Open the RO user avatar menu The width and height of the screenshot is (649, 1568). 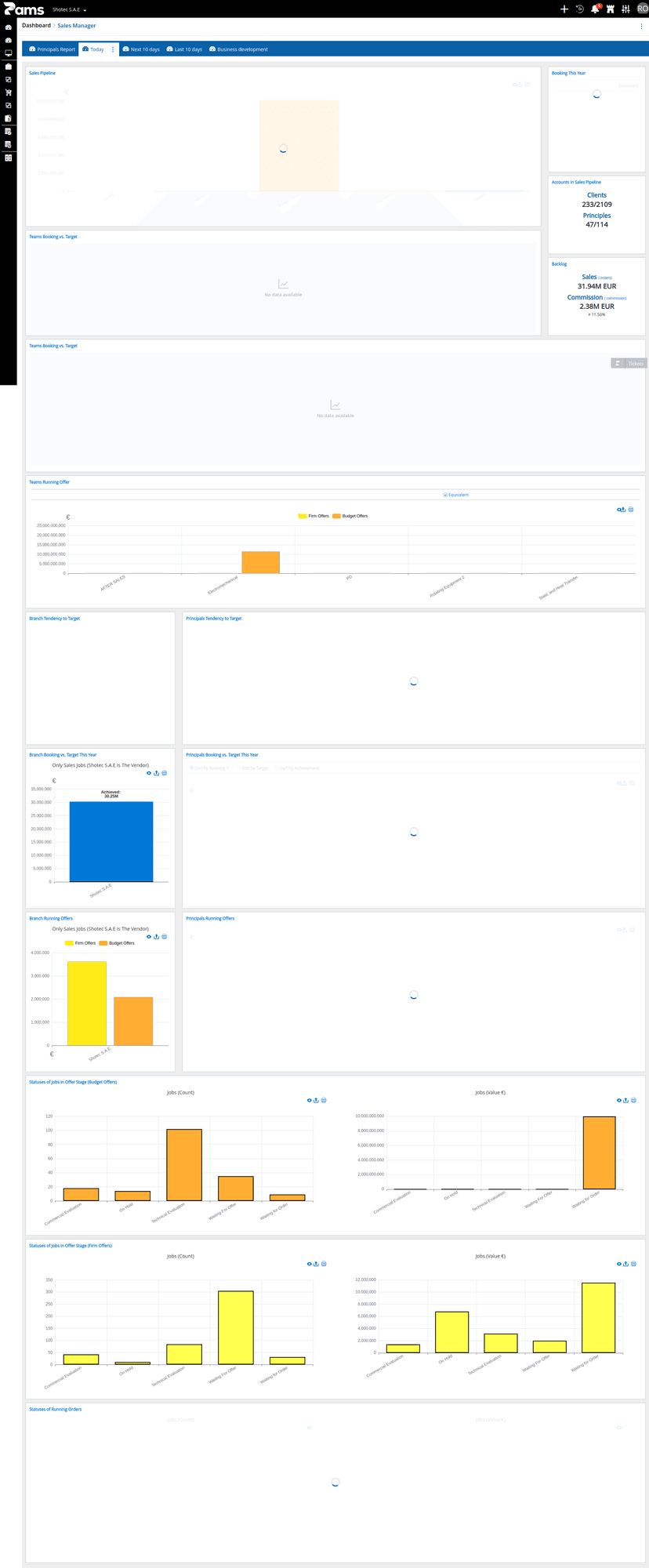click(642, 9)
